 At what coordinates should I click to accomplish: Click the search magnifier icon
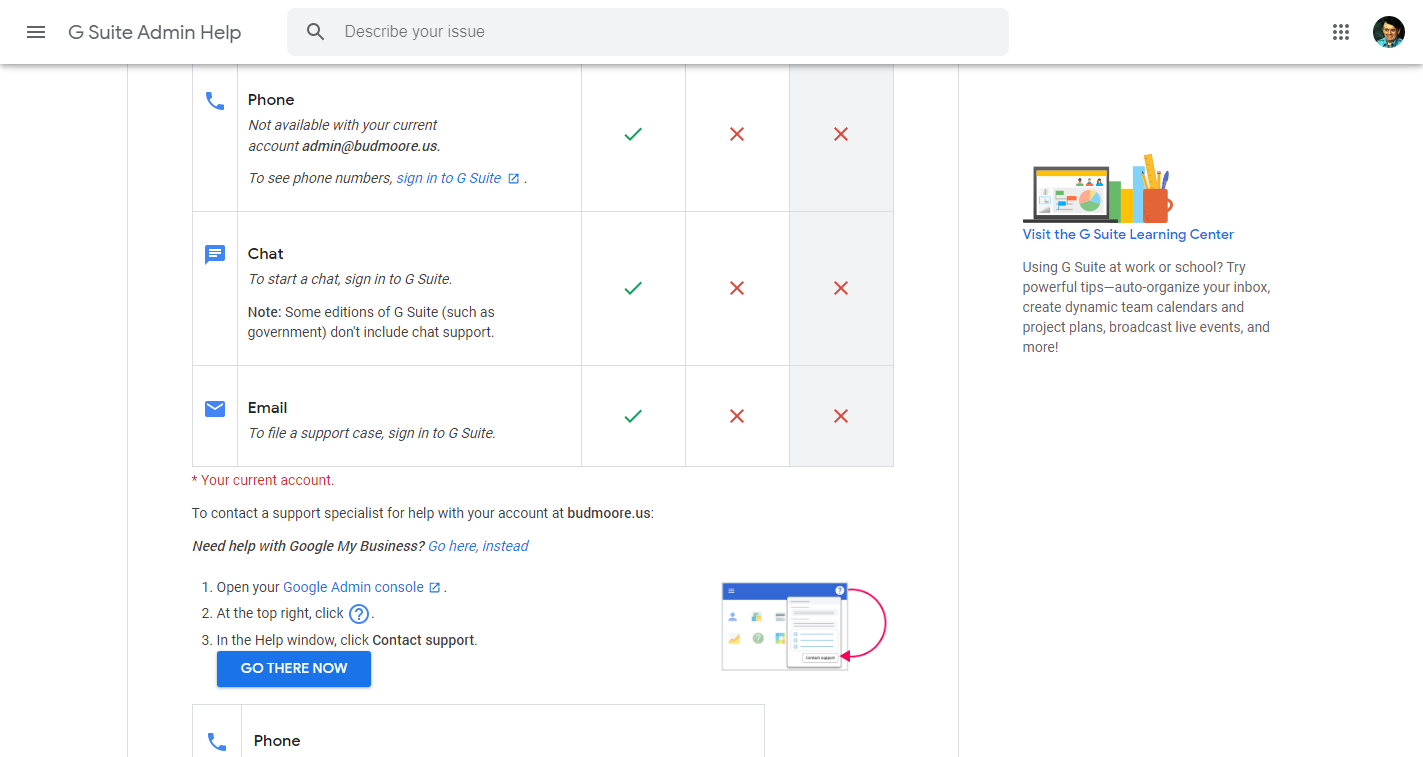tap(316, 32)
